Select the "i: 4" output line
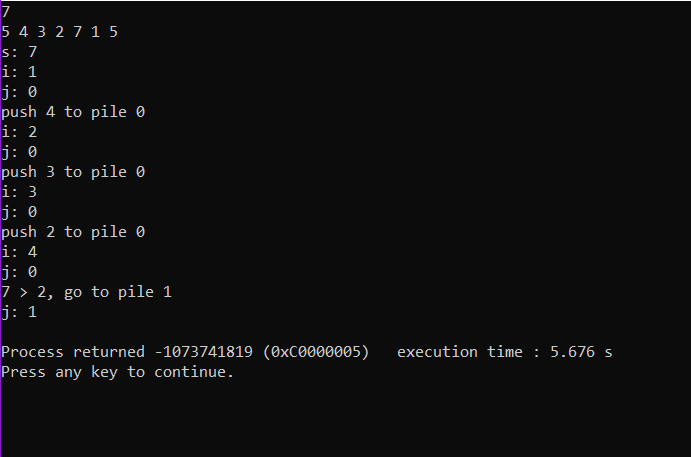691x457 pixels. (20, 252)
